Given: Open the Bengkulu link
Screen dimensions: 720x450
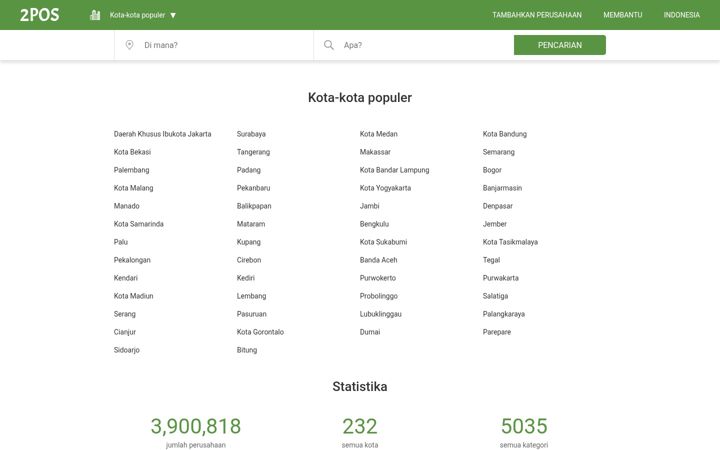Looking at the screenshot, I should tap(374, 224).
